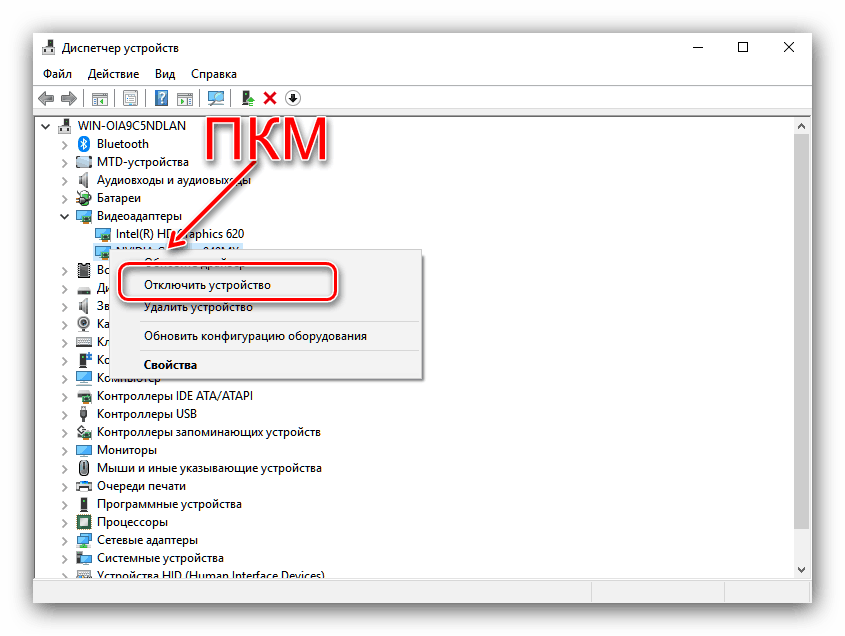Click the Системные устройства icon

point(84,558)
